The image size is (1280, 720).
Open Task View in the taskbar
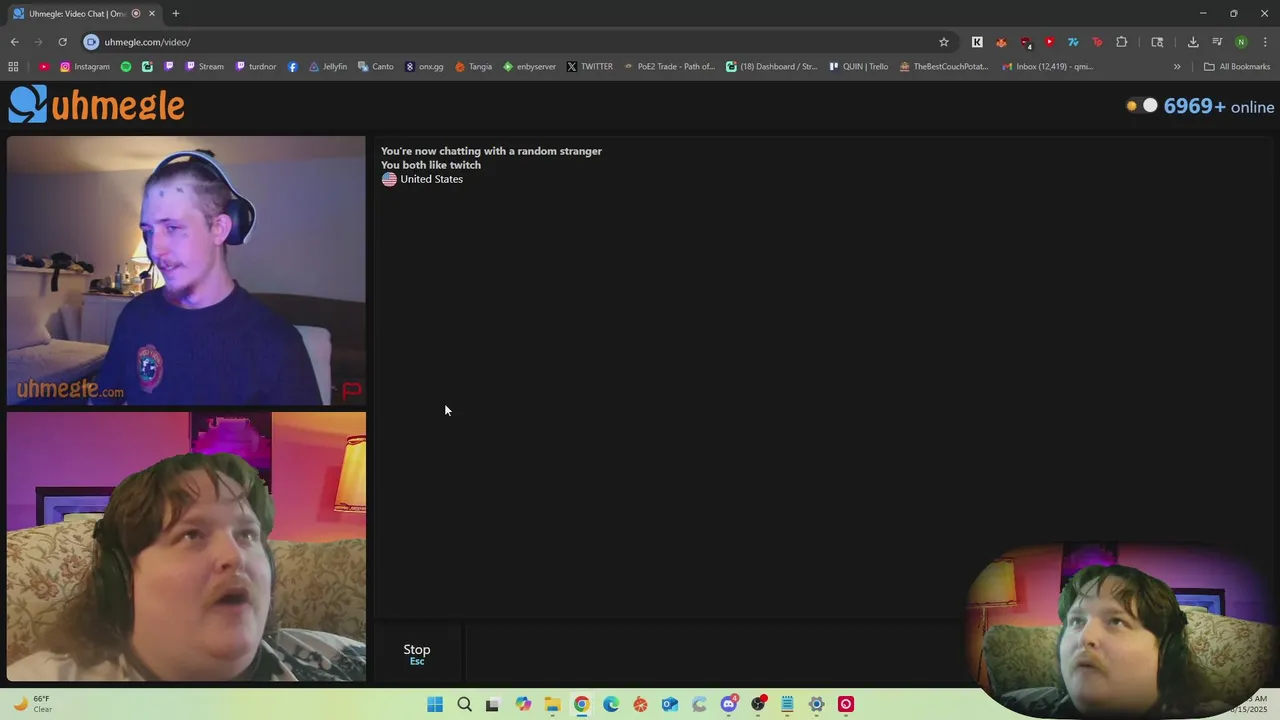pos(492,704)
